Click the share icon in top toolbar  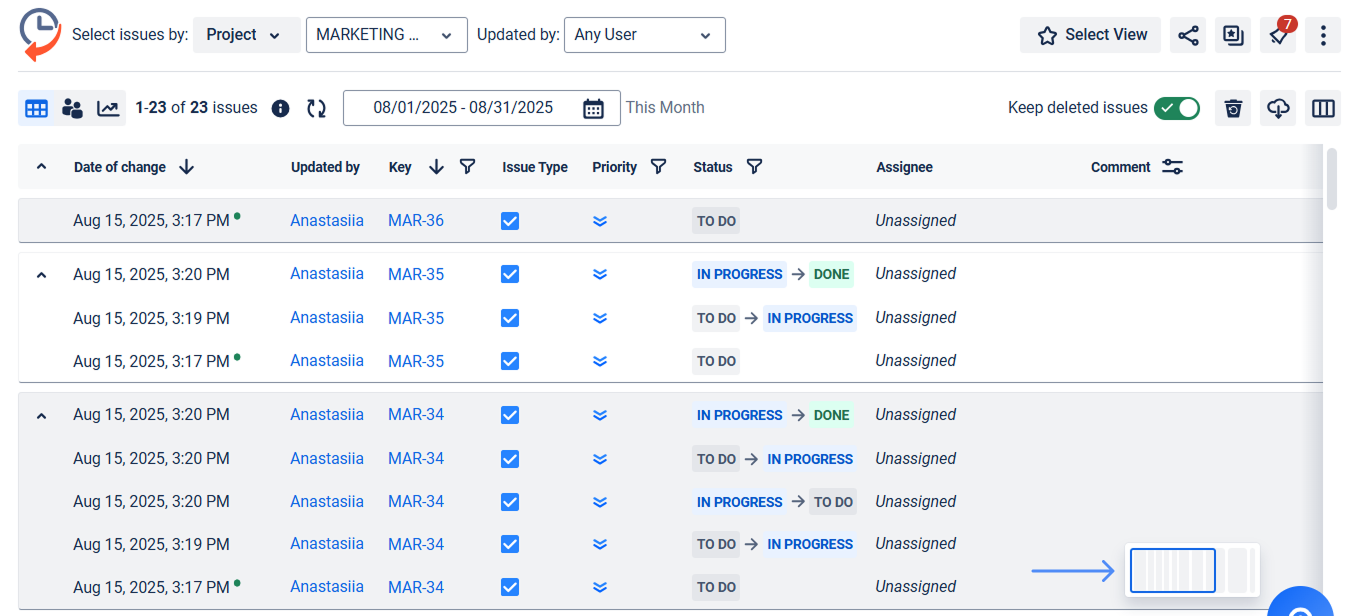click(x=1188, y=35)
